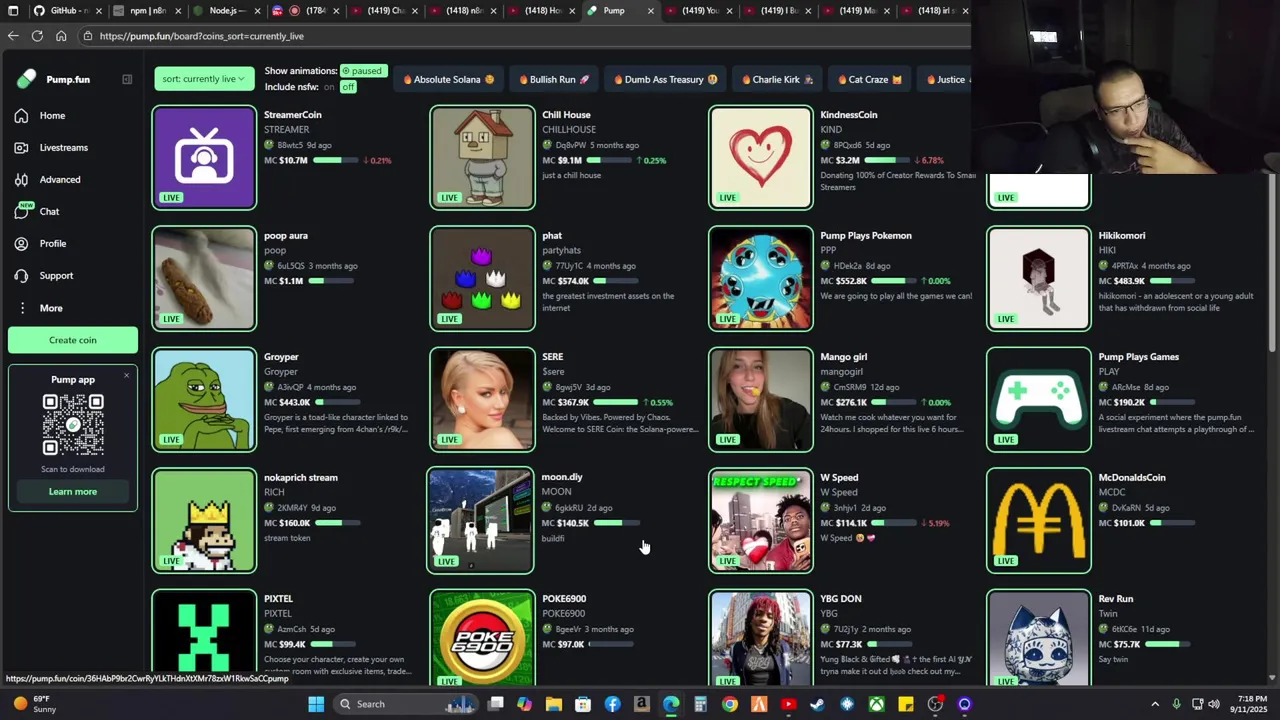This screenshot has height=720, width=1280.
Task: Set Include nsfw to off
Action: (x=348, y=87)
